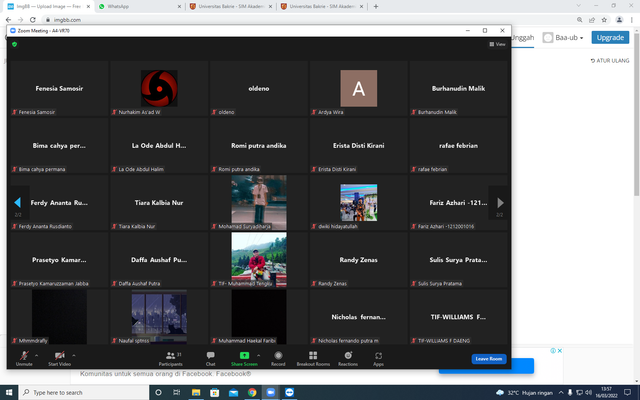640x400 pixels.
Task: Go to previous gallery page arrow
Action: (x=18, y=202)
